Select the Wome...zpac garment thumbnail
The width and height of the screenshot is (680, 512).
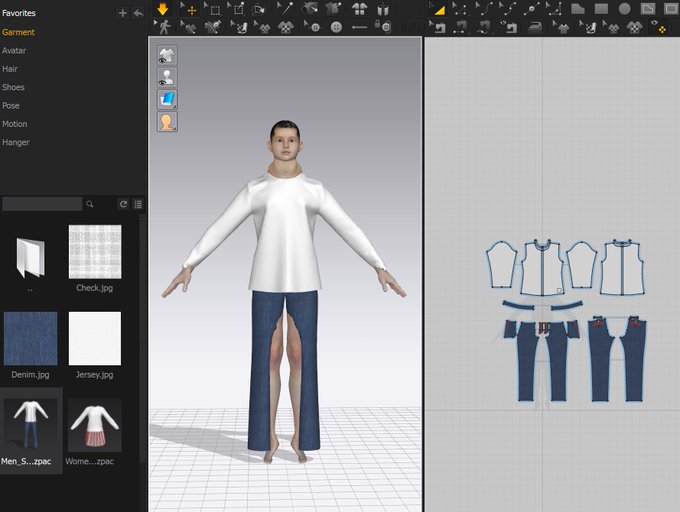[x=95, y=425]
